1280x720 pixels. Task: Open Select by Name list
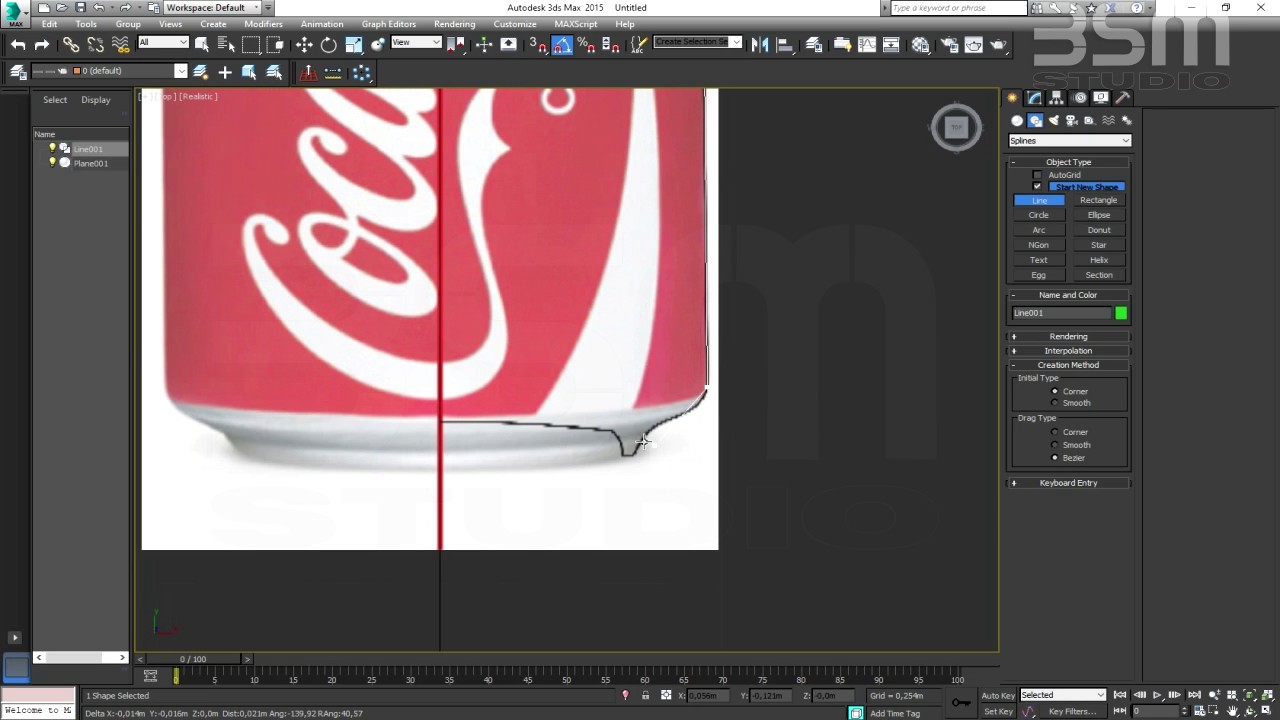click(226, 44)
